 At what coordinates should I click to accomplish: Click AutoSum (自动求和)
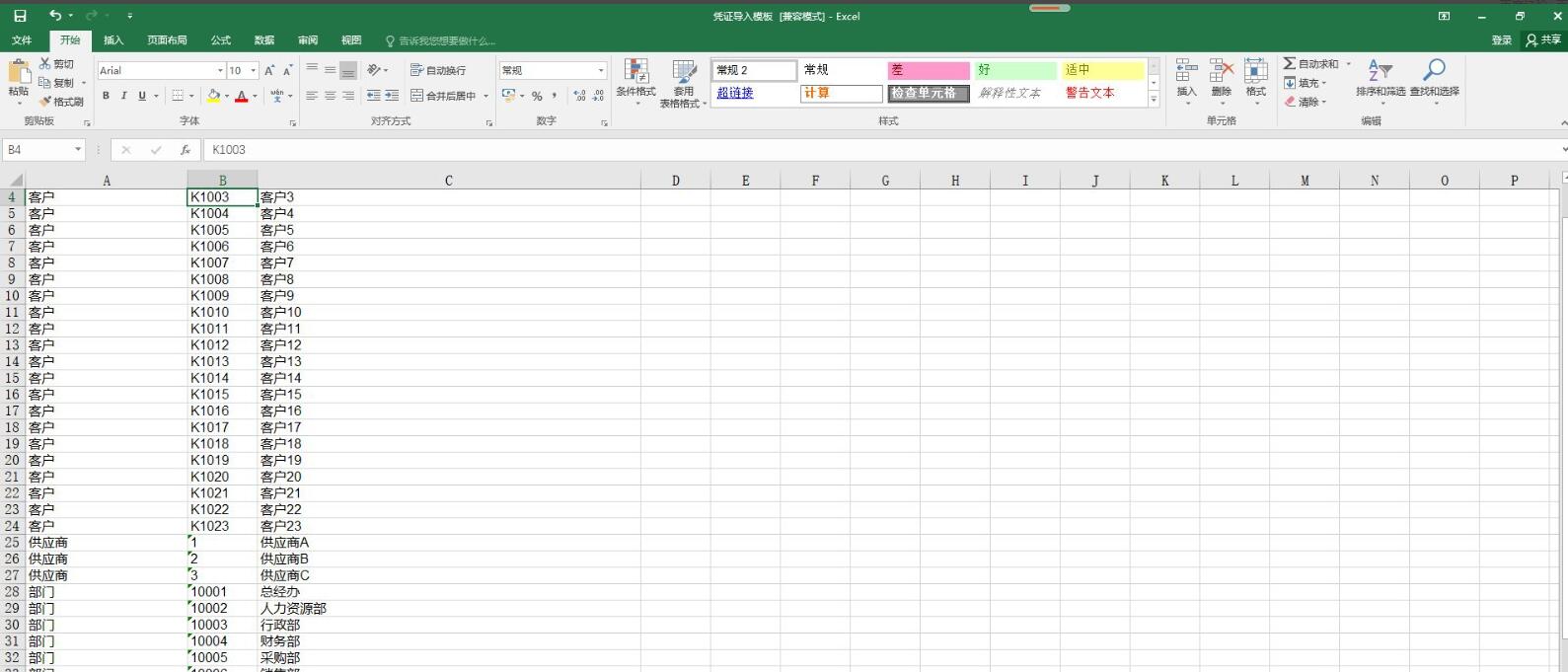click(x=1310, y=64)
